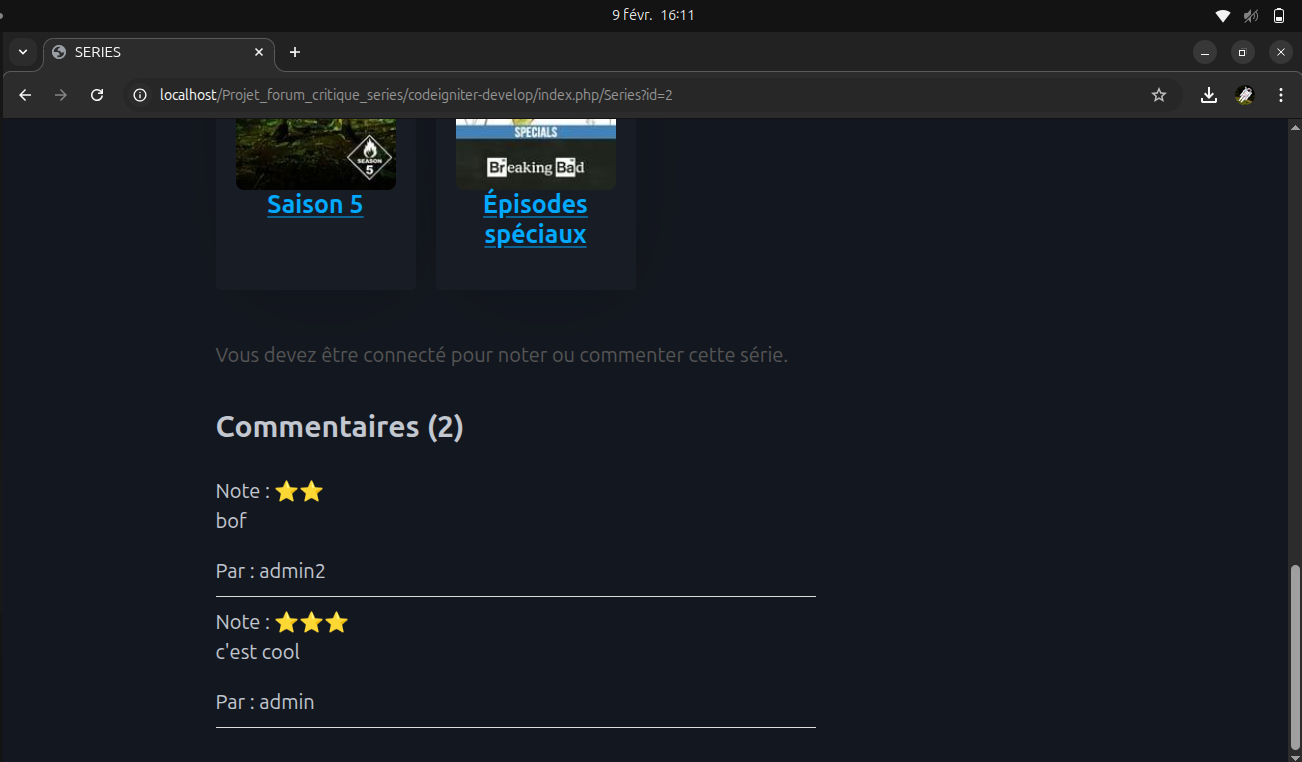Open the system clock showing 9 févr. 16:11
1302x762 pixels.
coord(653,15)
